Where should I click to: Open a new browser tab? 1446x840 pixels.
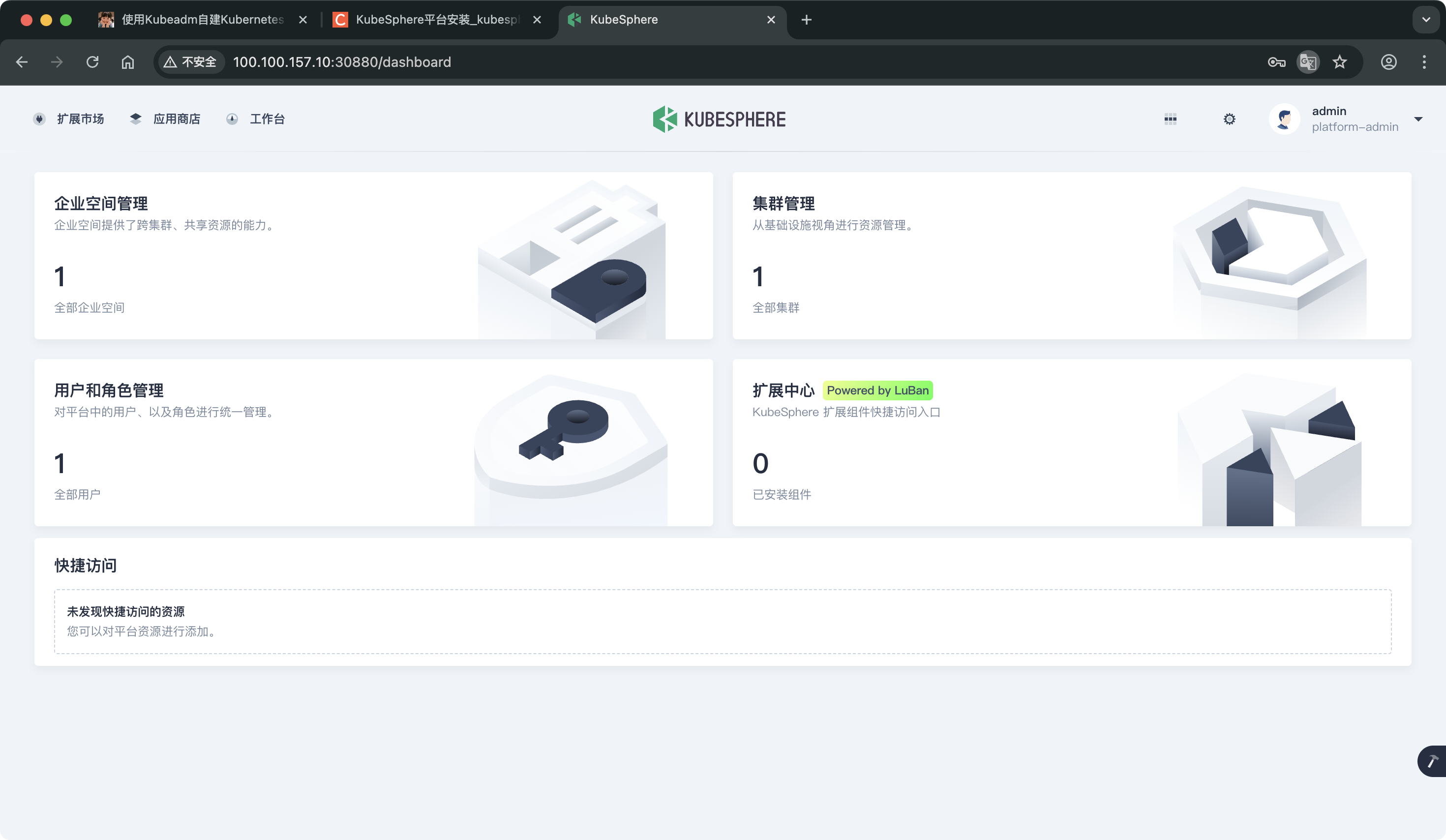(x=806, y=20)
